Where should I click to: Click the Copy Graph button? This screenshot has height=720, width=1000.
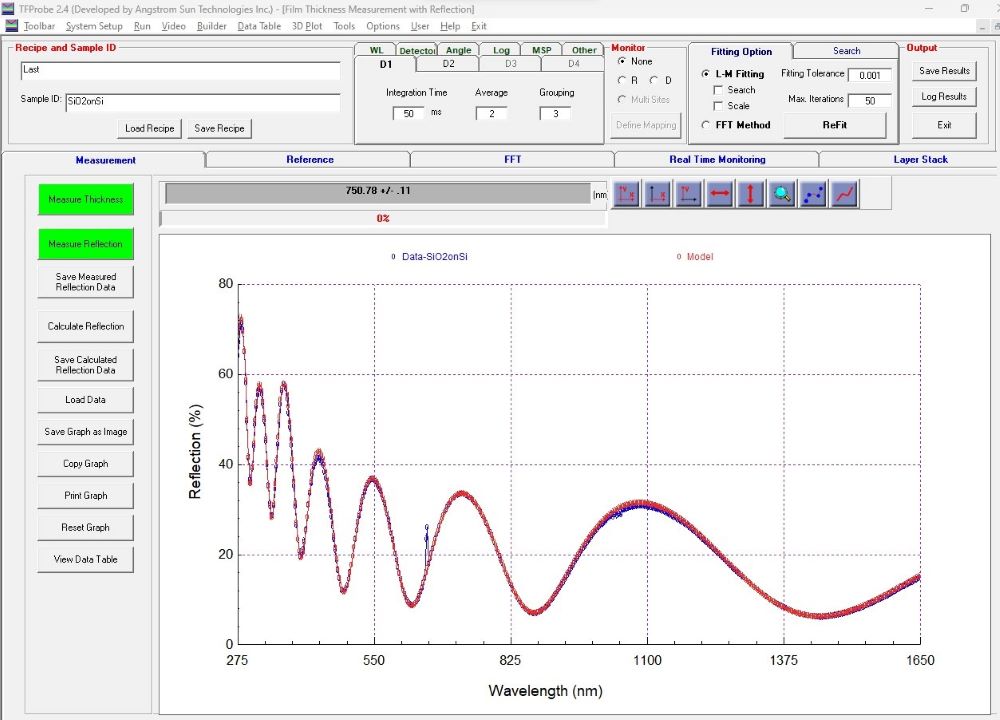click(85, 464)
